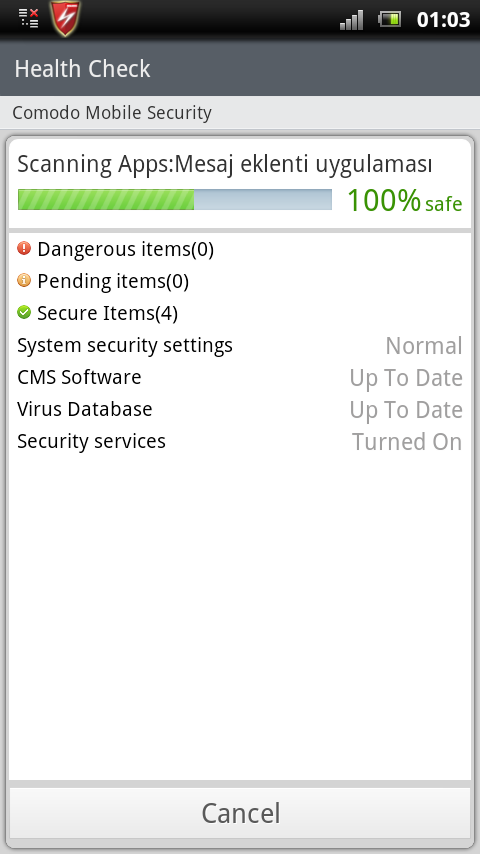
Task: Select the Security services row
Action: click(x=240, y=442)
